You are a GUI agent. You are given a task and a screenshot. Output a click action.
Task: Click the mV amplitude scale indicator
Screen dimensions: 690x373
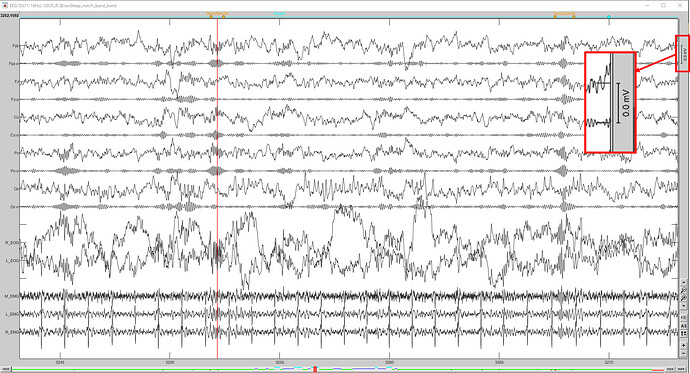coord(683,53)
